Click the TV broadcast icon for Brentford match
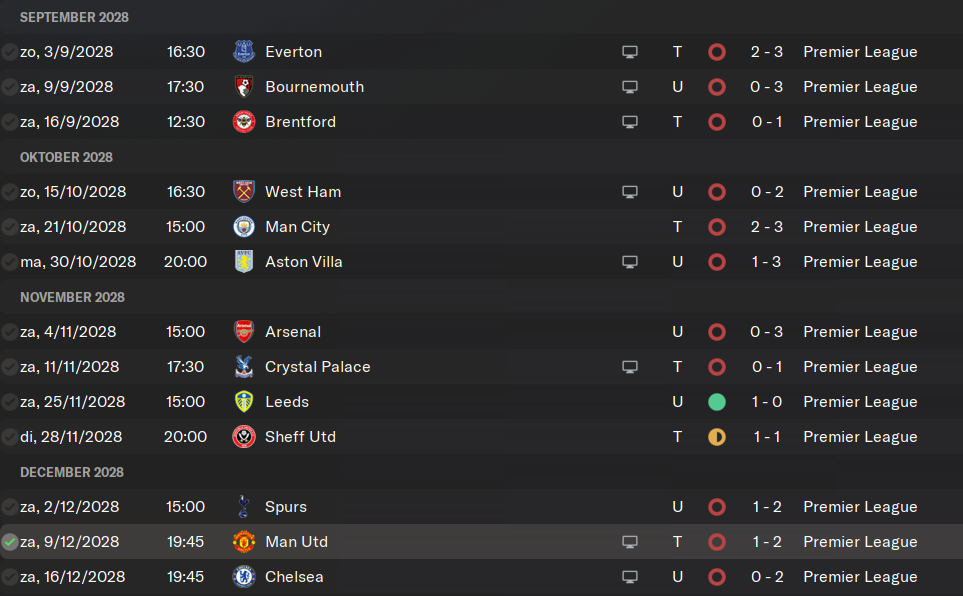This screenshot has height=596, width=963. coord(630,122)
